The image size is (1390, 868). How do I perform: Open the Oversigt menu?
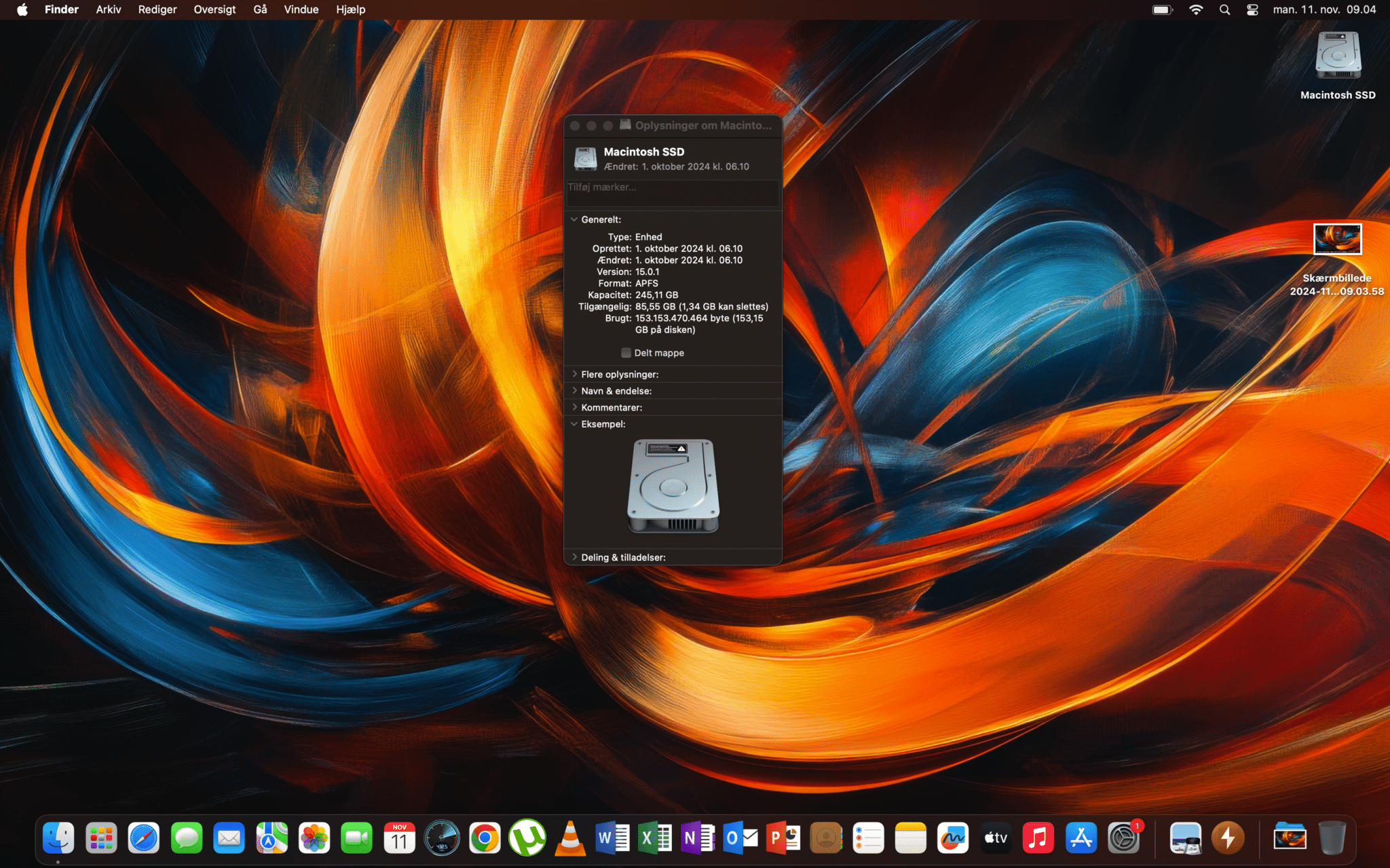(x=214, y=10)
